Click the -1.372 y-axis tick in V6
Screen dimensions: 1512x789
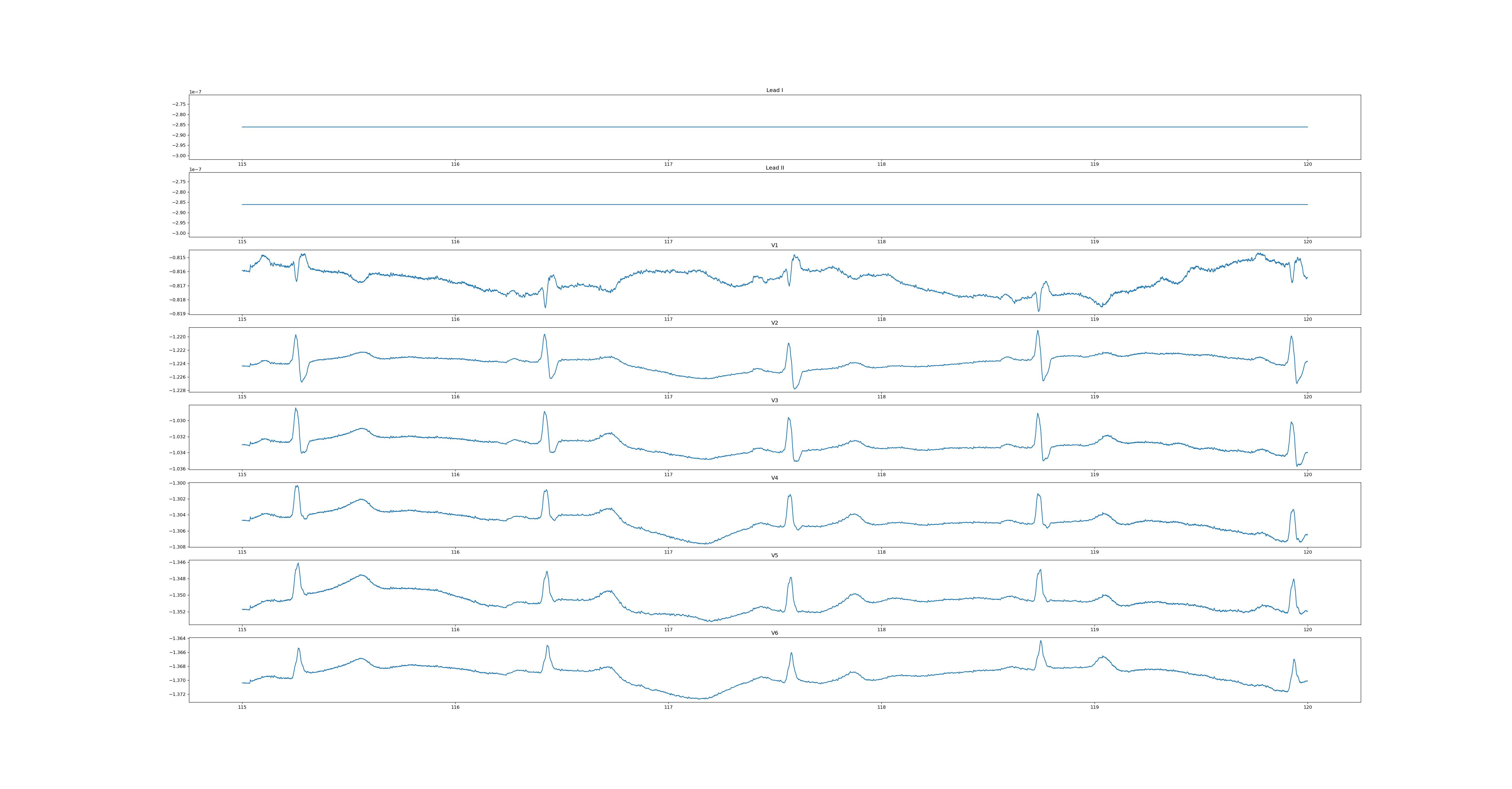point(178,694)
